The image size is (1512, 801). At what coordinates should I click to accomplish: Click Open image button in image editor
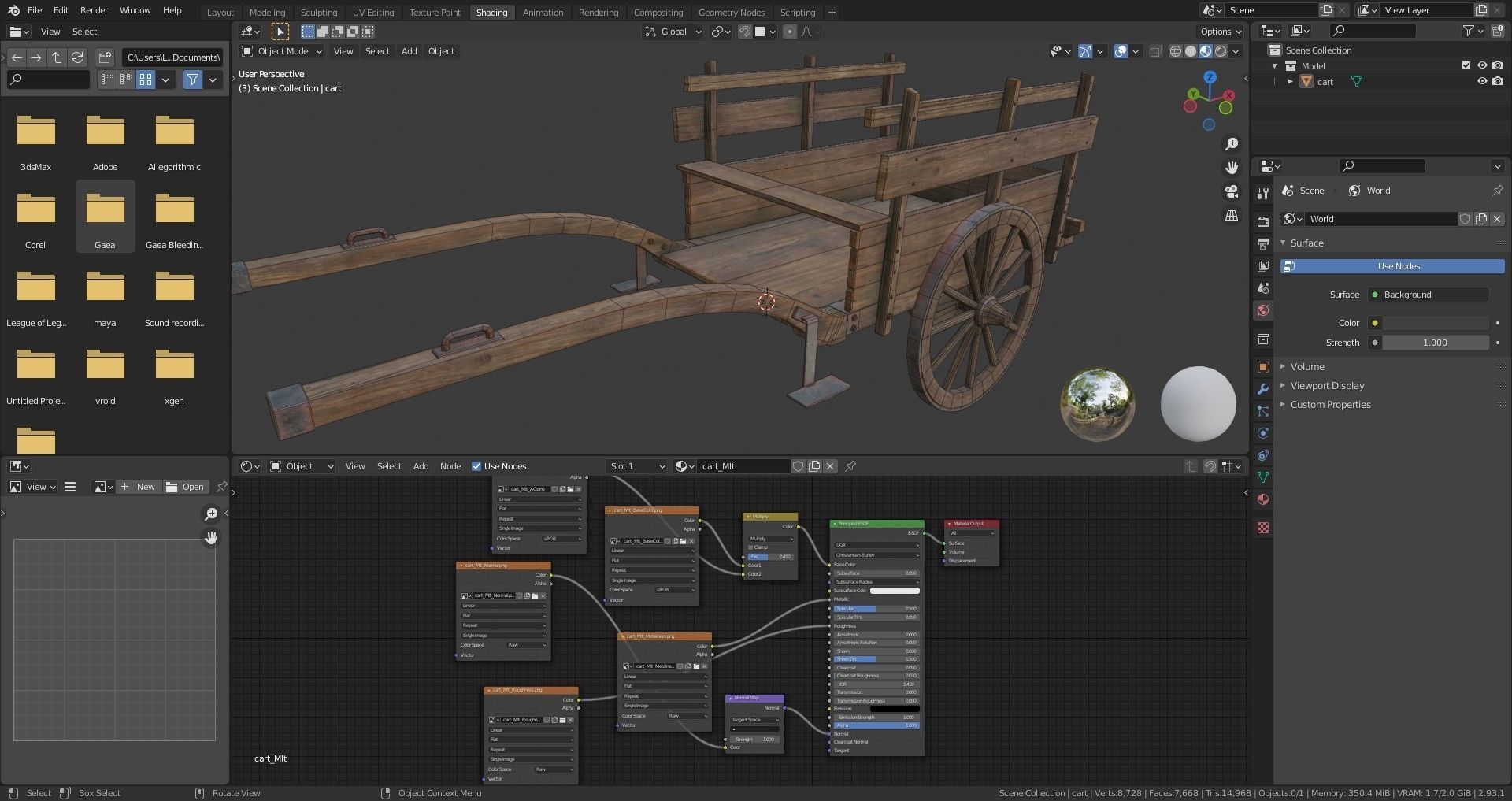[x=186, y=487]
